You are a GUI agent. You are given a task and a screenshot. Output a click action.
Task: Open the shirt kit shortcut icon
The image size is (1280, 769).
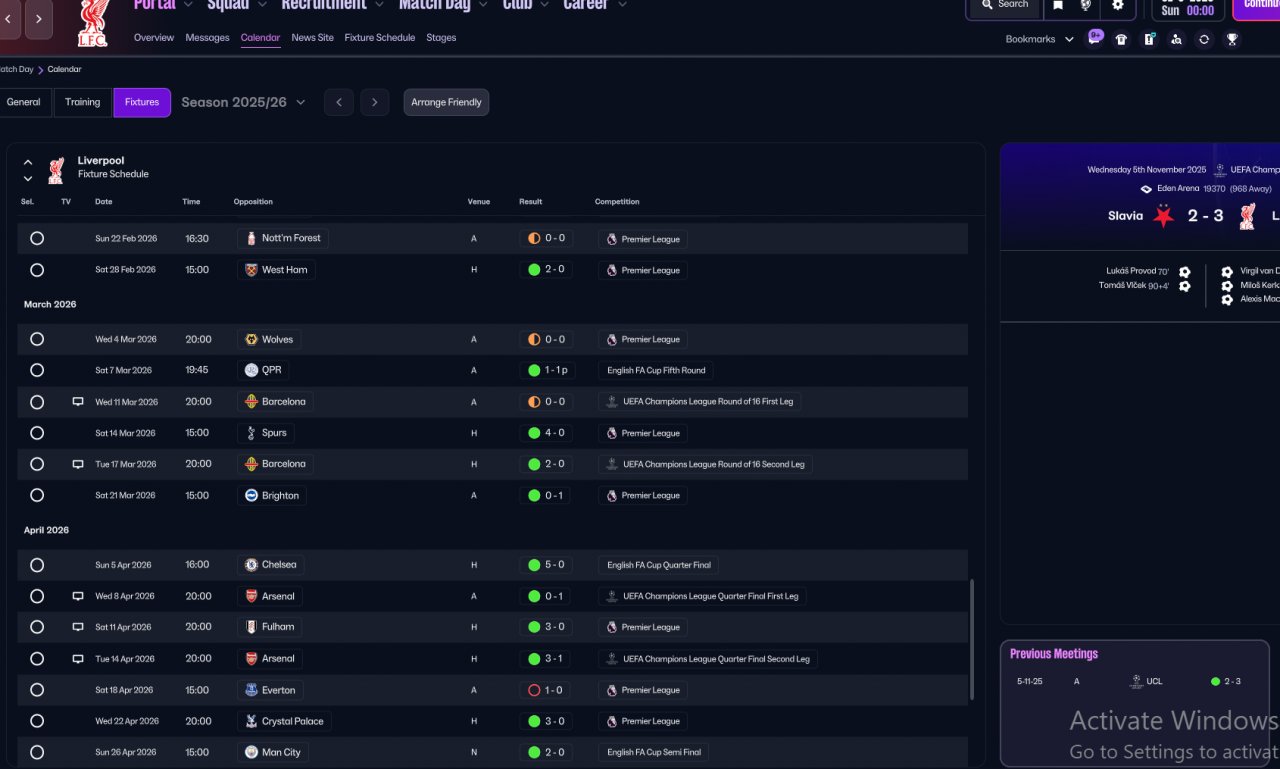(x=1122, y=39)
